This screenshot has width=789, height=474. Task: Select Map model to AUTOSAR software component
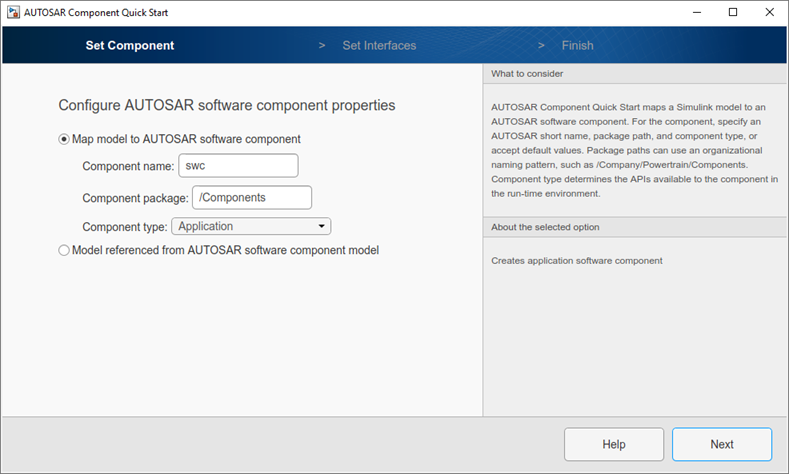[64, 139]
